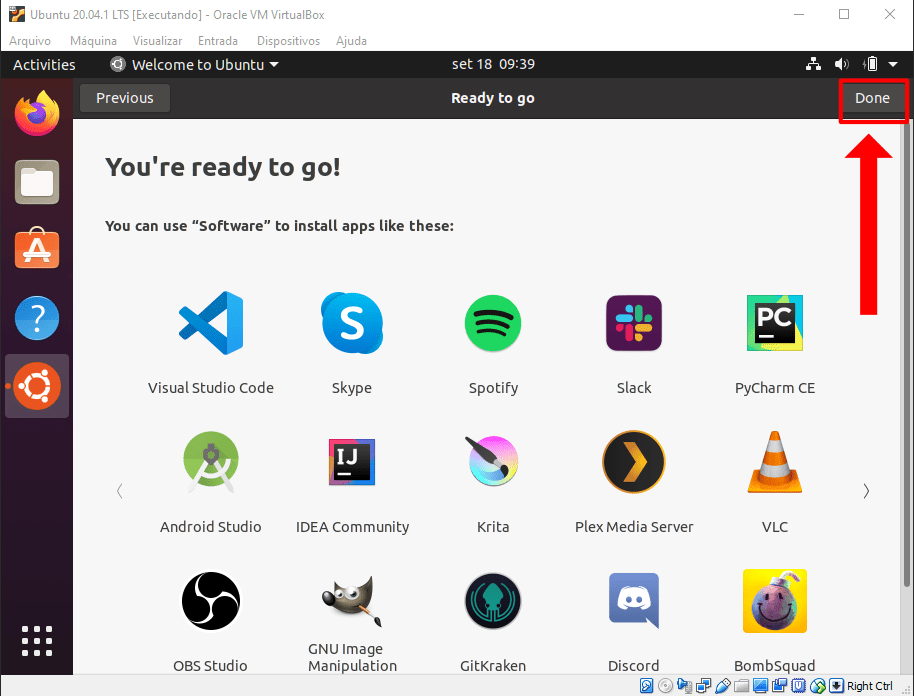Open the Activities overview
The image size is (914, 696).
click(44, 64)
